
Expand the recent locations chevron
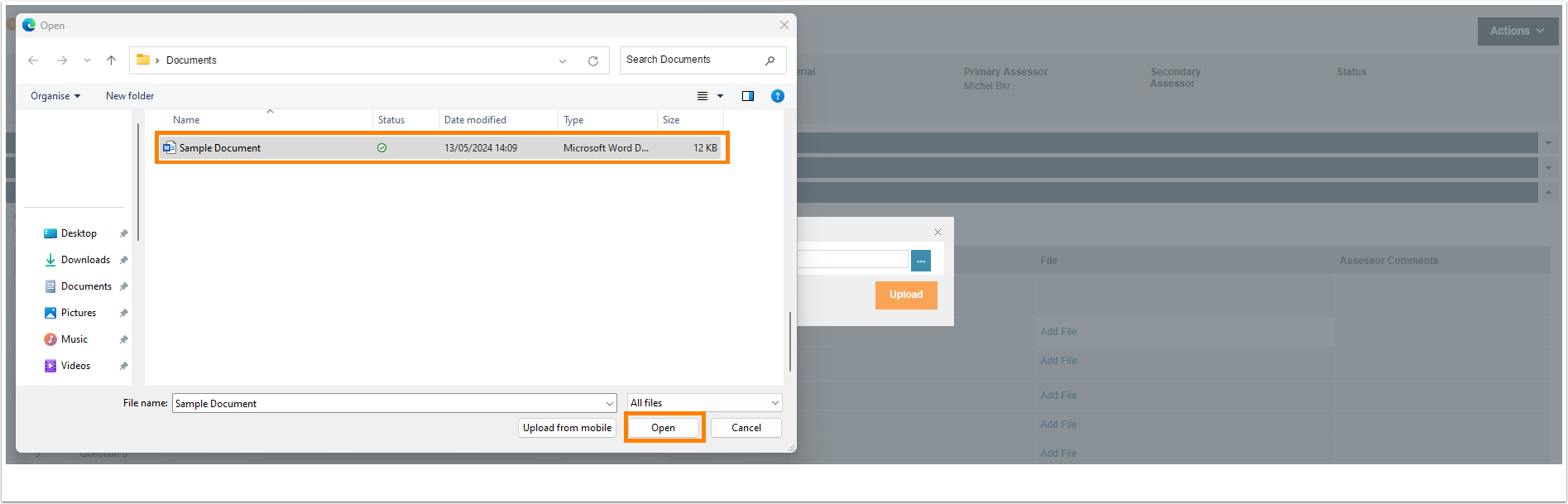87,60
